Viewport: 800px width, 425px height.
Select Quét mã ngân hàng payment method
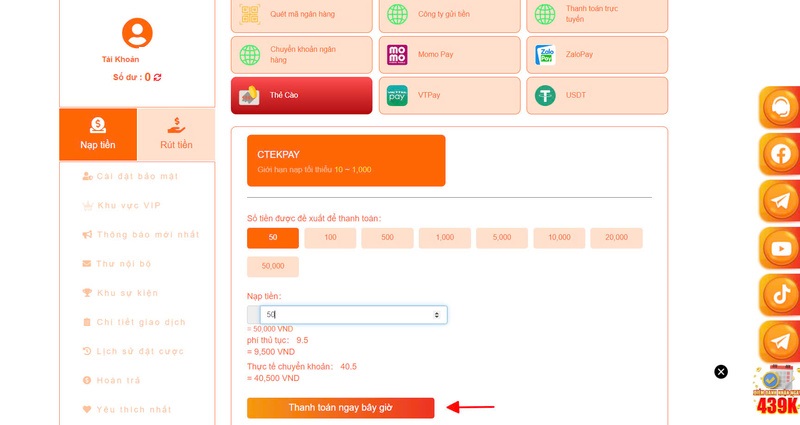coord(302,15)
